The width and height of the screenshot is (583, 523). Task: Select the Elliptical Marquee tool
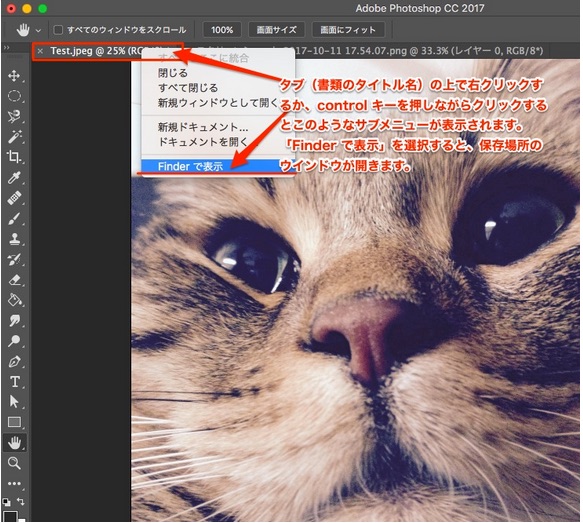point(14,96)
